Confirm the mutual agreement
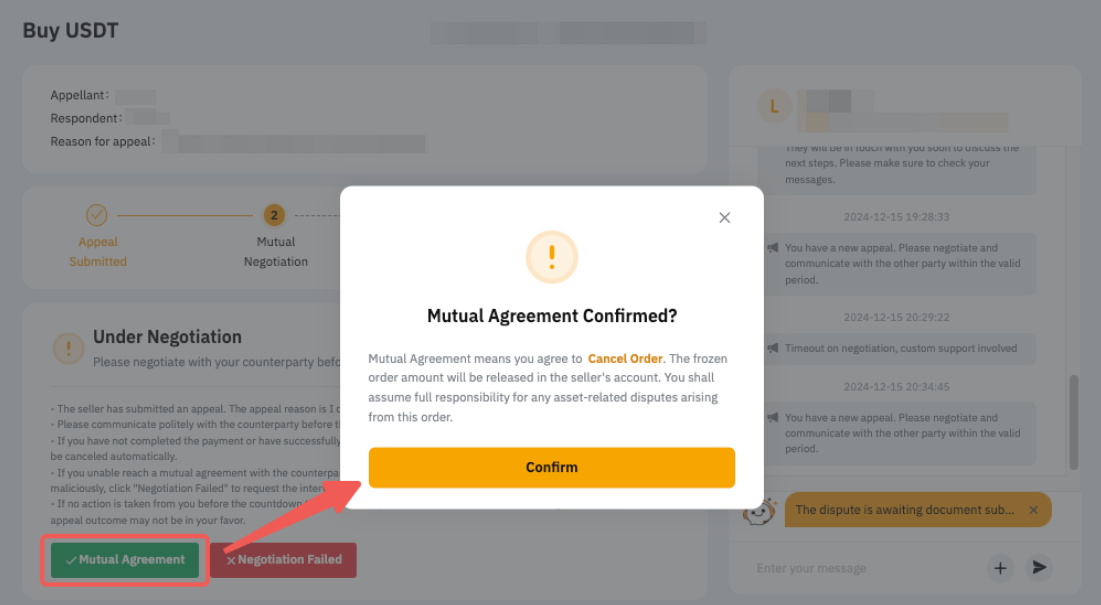This screenshot has width=1101, height=605. [x=551, y=467]
